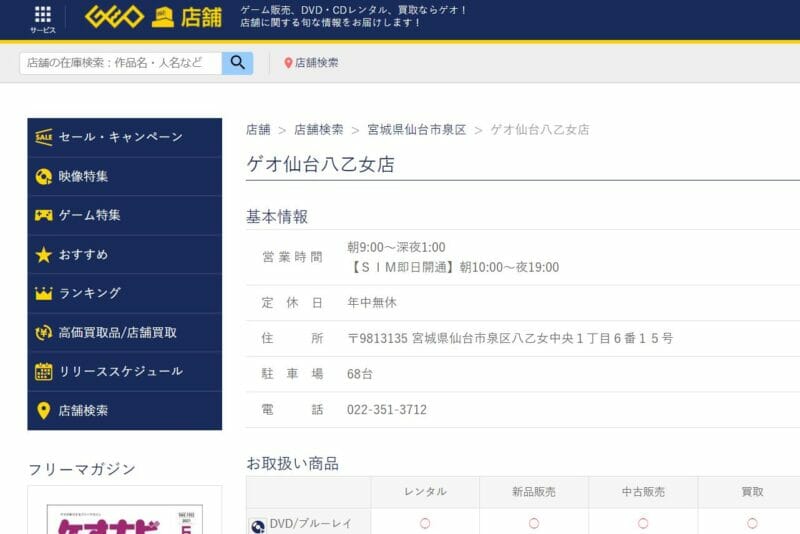Click the yen recycle icon for 高価買取品
Image resolution: width=800 pixels, height=534 pixels.
click(x=44, y=333)
